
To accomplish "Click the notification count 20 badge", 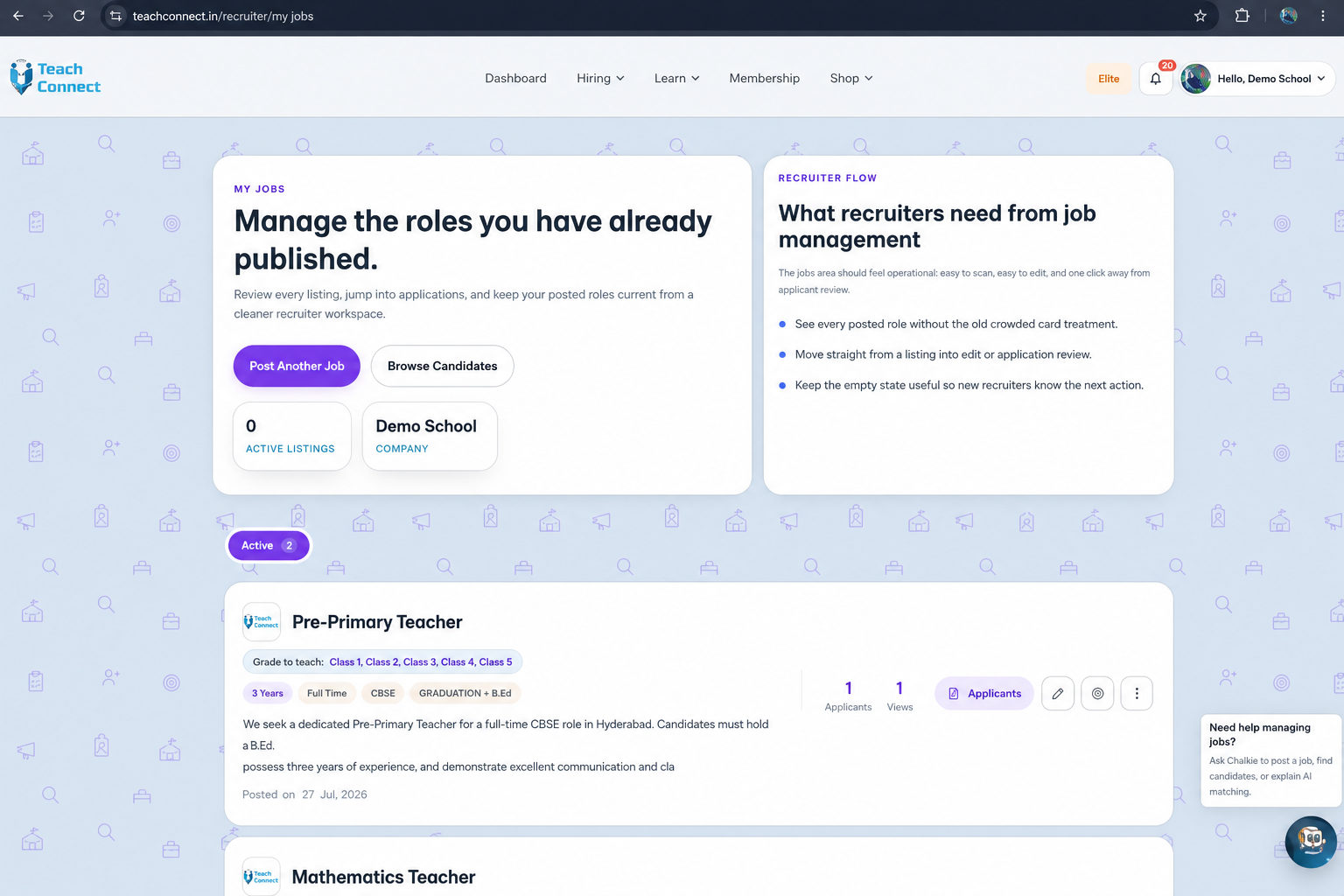I will [1167, 66].
